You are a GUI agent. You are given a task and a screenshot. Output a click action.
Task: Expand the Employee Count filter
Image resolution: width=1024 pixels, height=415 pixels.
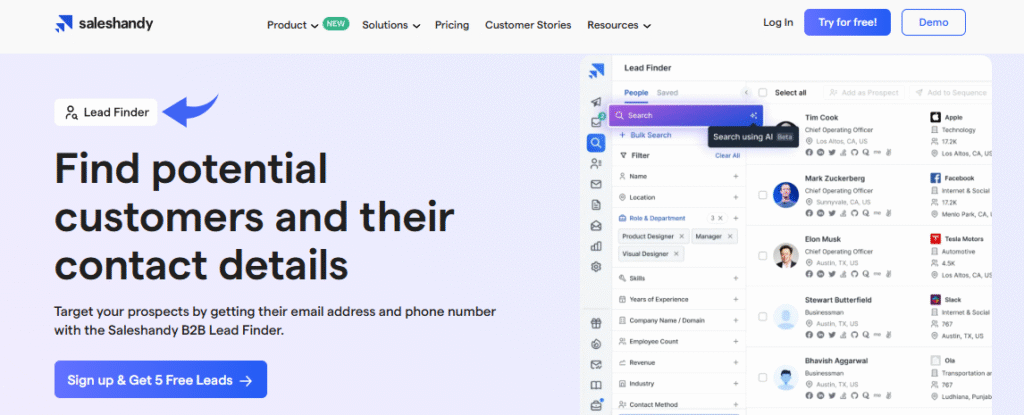tap(736, 341)
